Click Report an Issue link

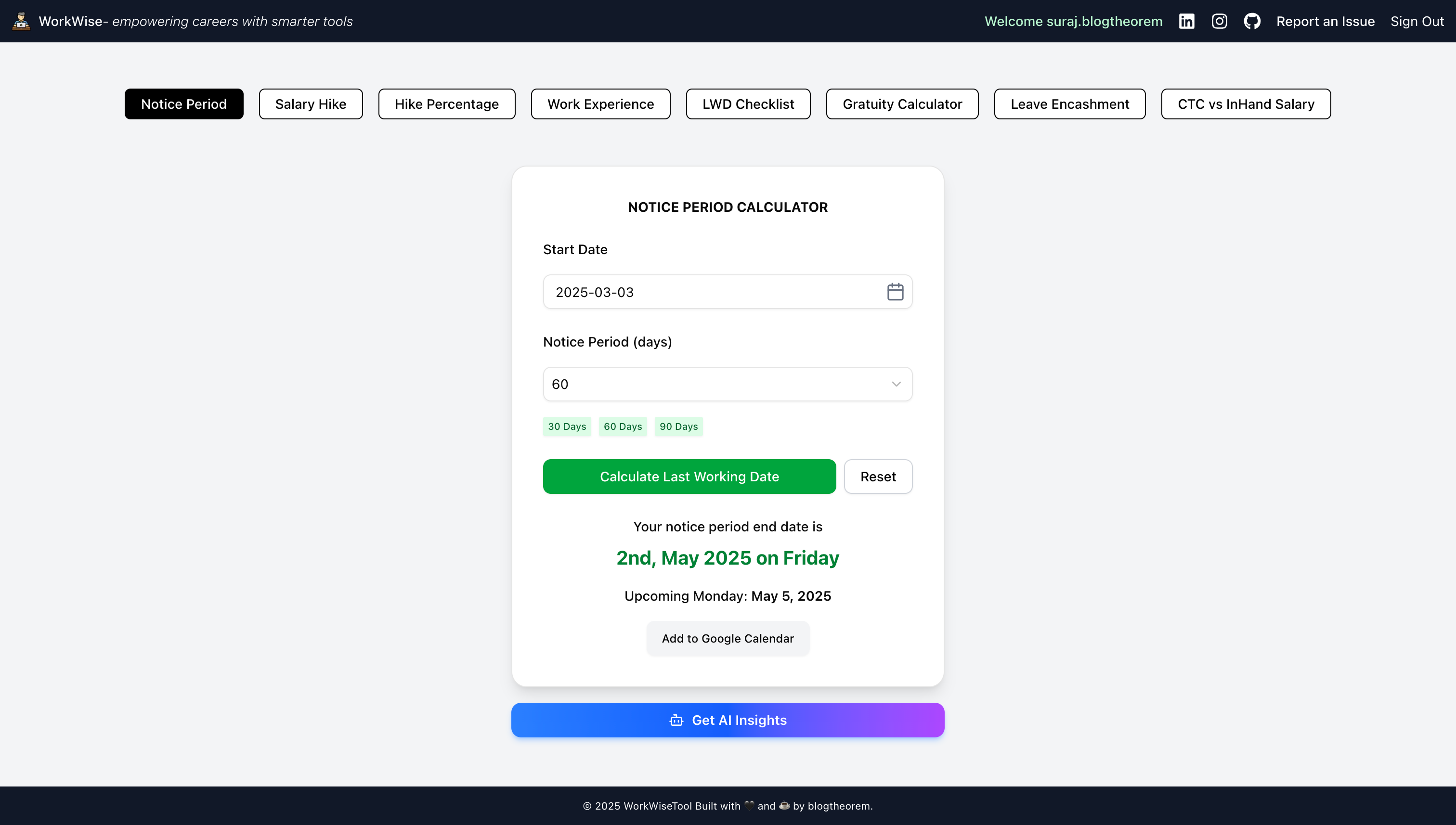(x=1325, y=22)
